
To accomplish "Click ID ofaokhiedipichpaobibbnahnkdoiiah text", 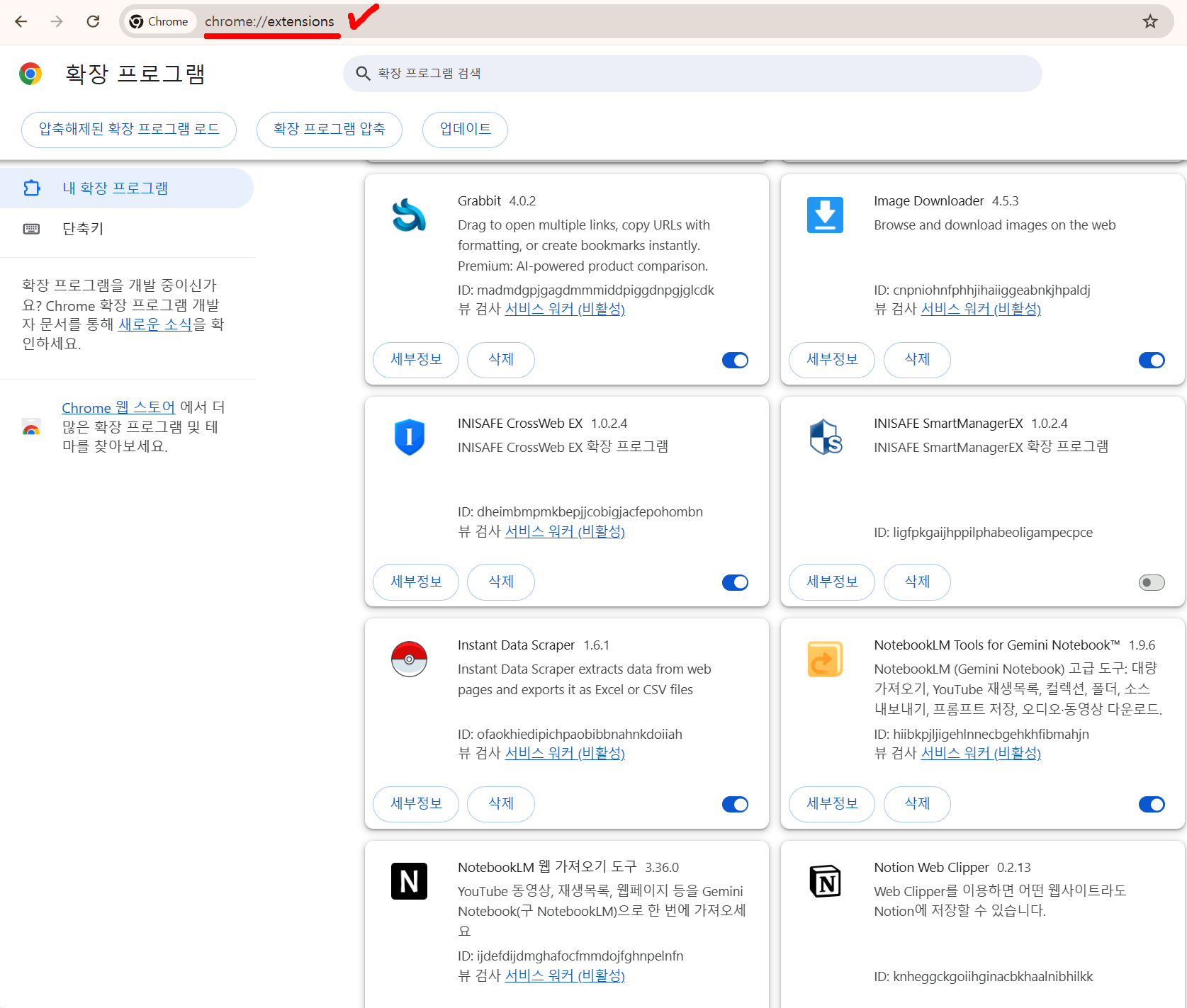I will tap(570, 734).
